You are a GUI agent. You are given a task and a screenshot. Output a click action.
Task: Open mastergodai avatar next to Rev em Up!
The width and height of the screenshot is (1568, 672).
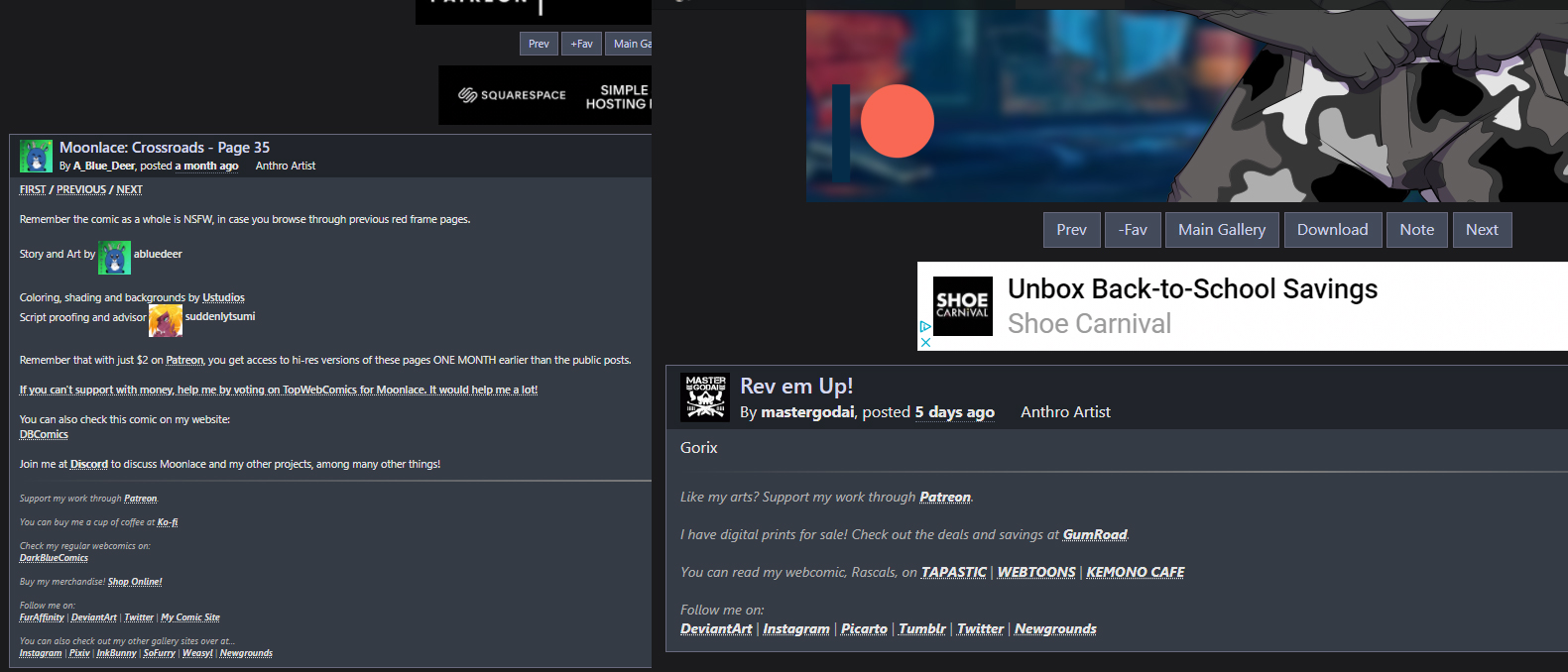706,397
